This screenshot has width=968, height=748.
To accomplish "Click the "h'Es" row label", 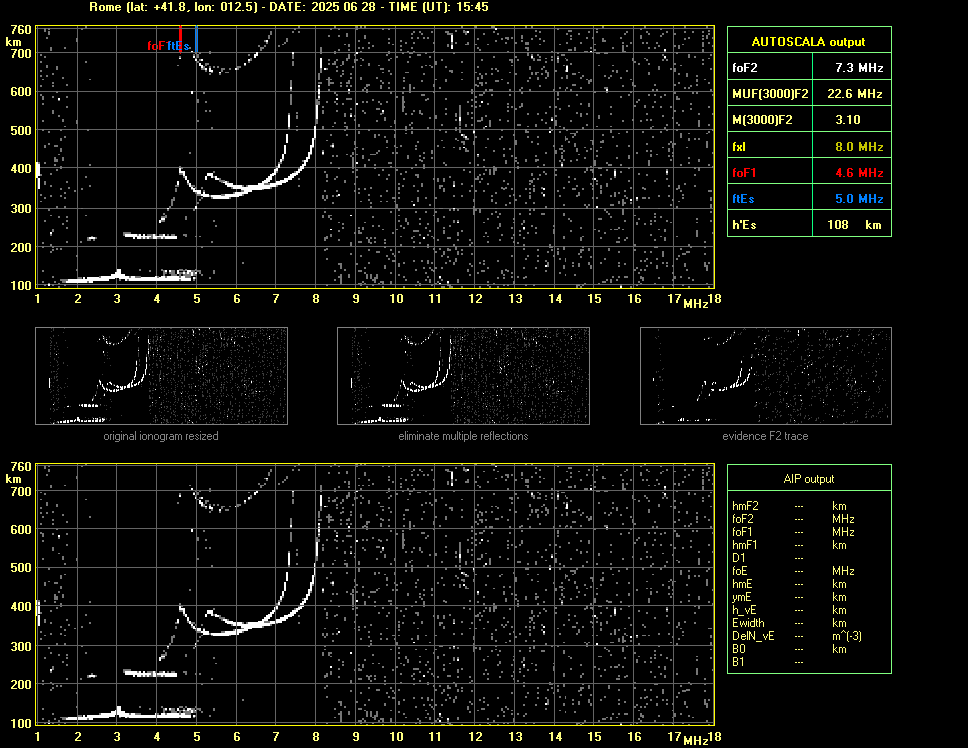I will (x=744, y=225).
